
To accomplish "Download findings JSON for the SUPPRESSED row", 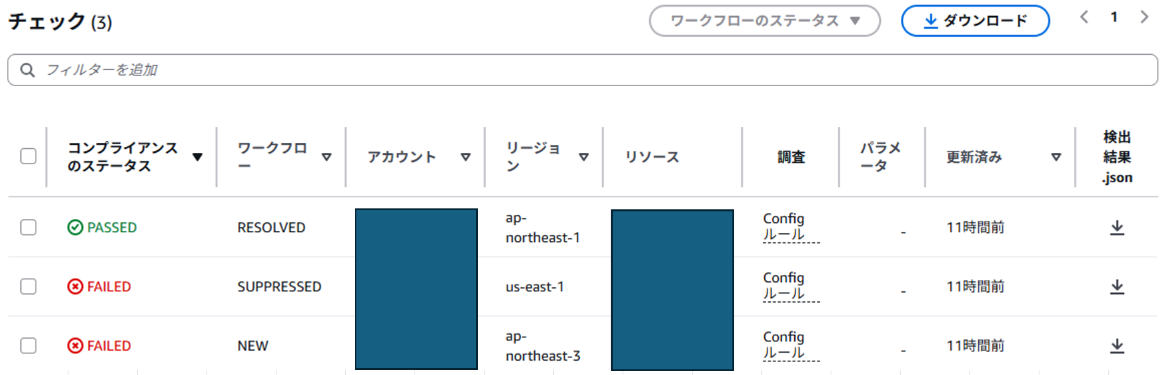I will pos(1116,286).
